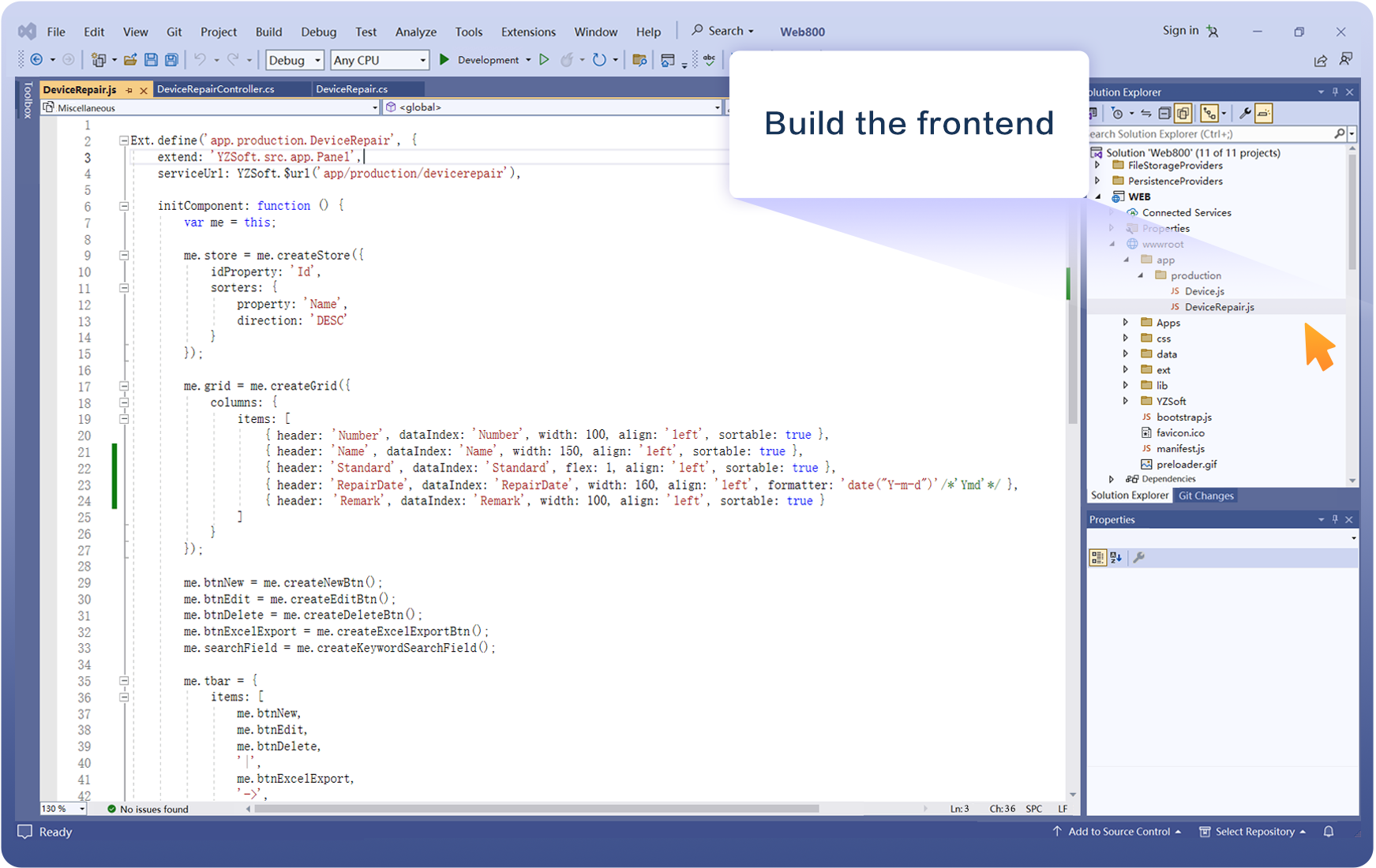
Task: Toggle the git graph view button
Action: click(1209, 114)
